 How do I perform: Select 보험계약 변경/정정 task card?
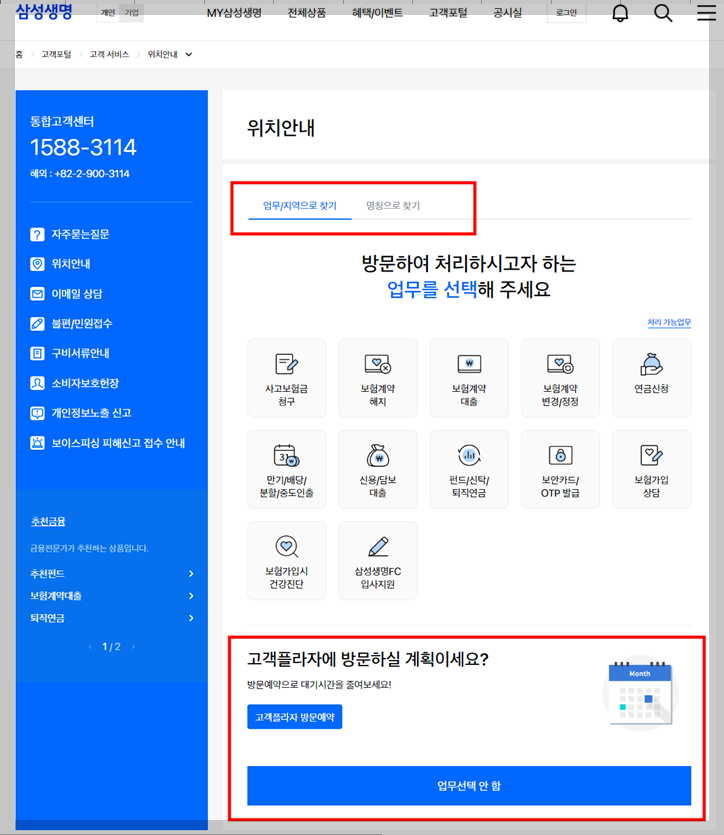coord(561,378)
